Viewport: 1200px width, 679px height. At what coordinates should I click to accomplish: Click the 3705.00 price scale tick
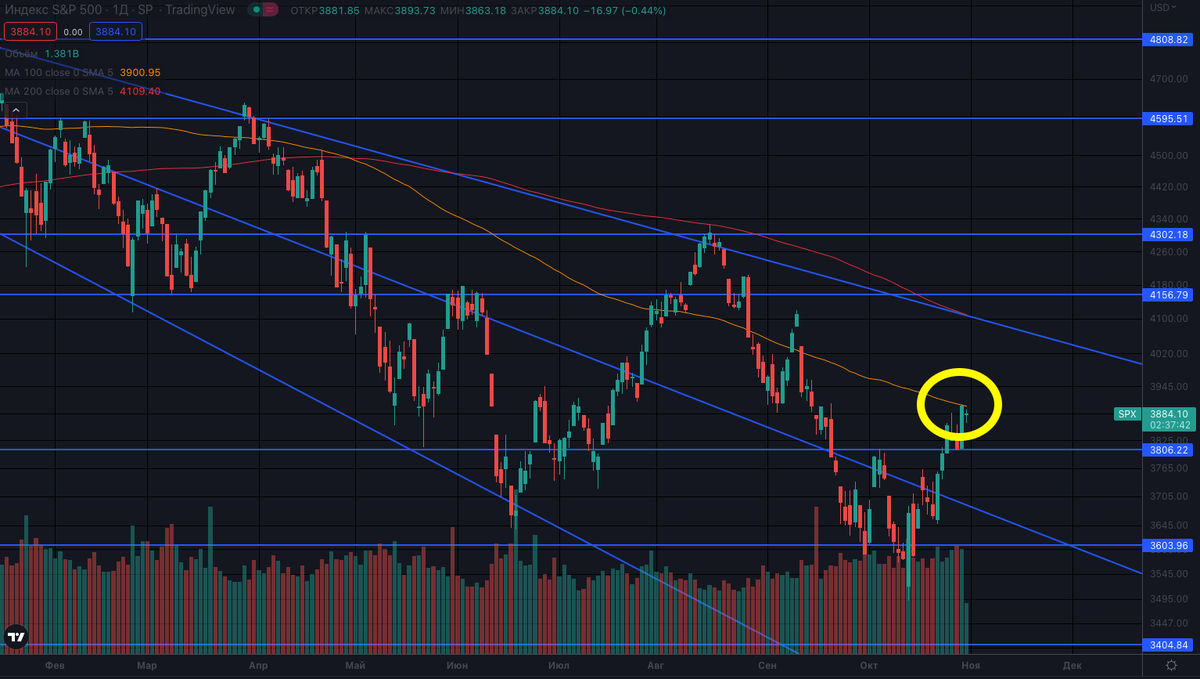point(1169,496)
